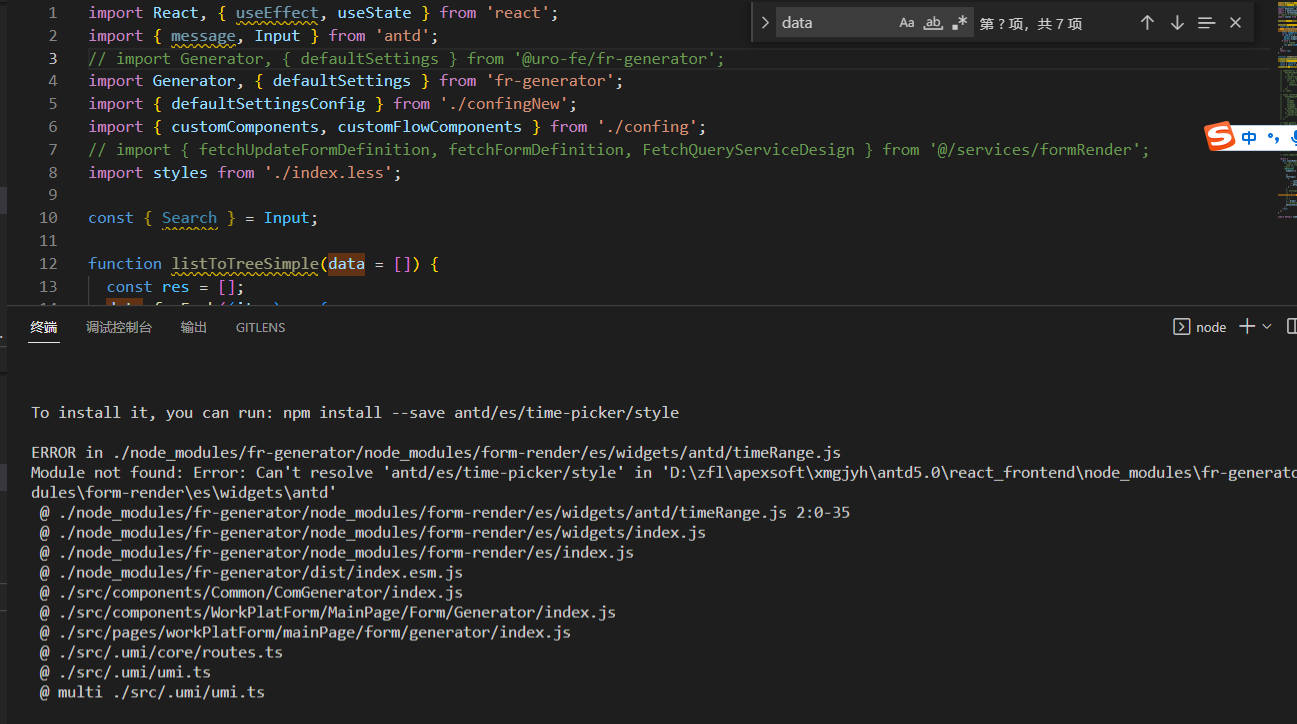Expand the find widget to show replace

coord(763,20)
